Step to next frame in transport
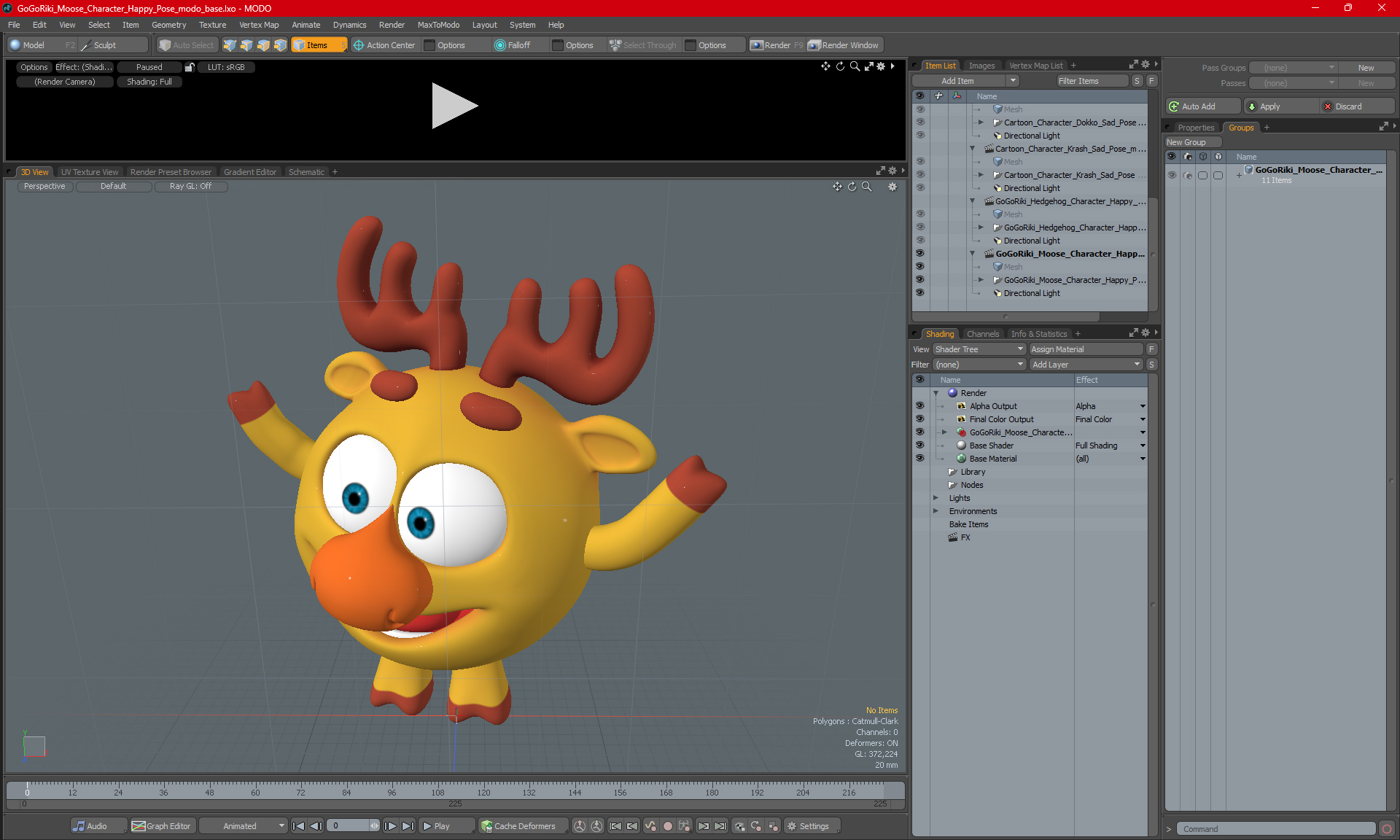 click(391, 826)
